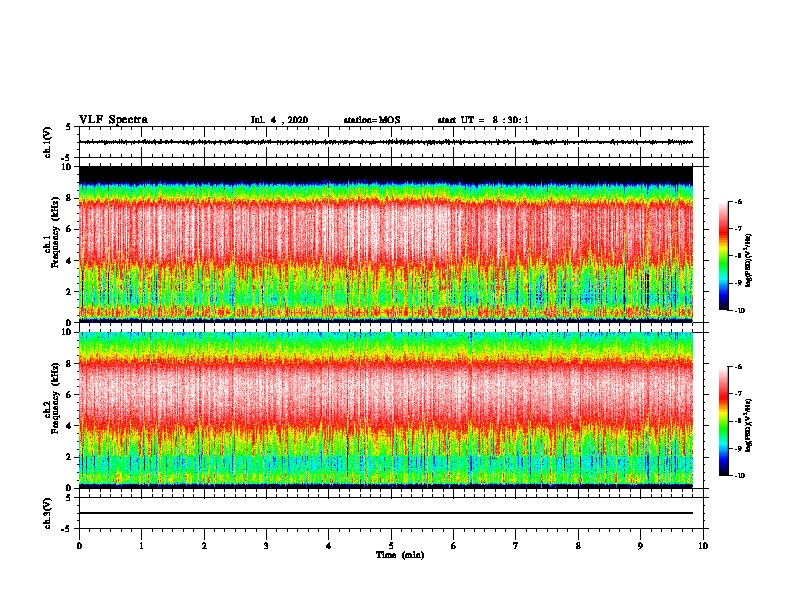Click the flat ch.3 voltage line
The image size is (792, 612).
(x=386, y=513)
